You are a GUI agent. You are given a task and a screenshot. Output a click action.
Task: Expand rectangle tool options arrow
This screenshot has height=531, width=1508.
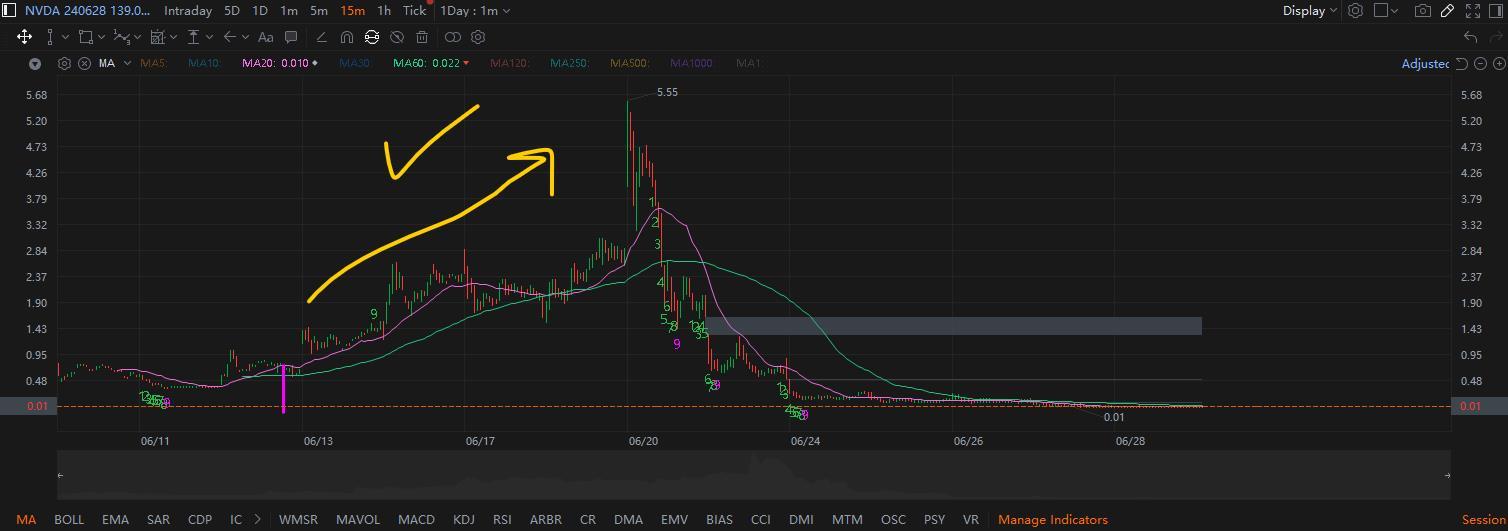pyautogui.click(x=102, y=37)
